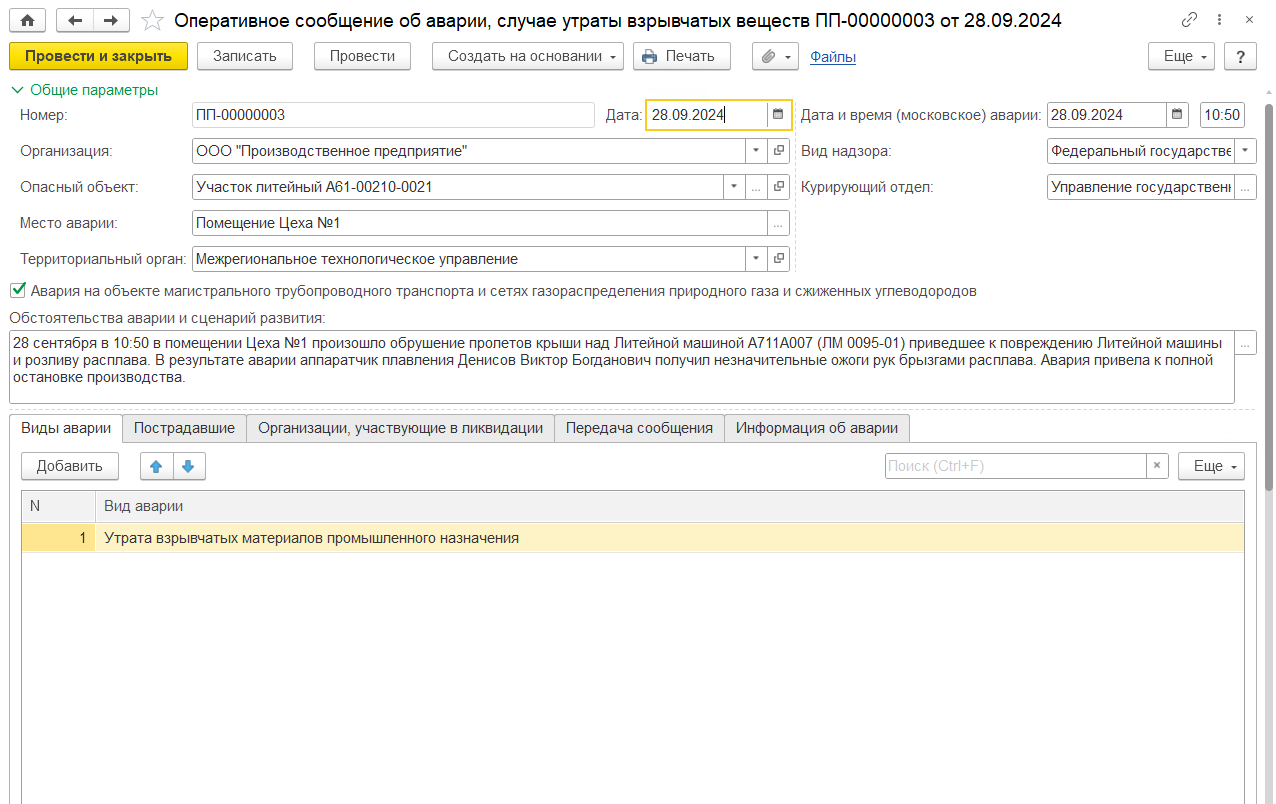Viewport: 1276px width, 804px height.
Task: Follow the Файлы link
Action: click(832, 57)
